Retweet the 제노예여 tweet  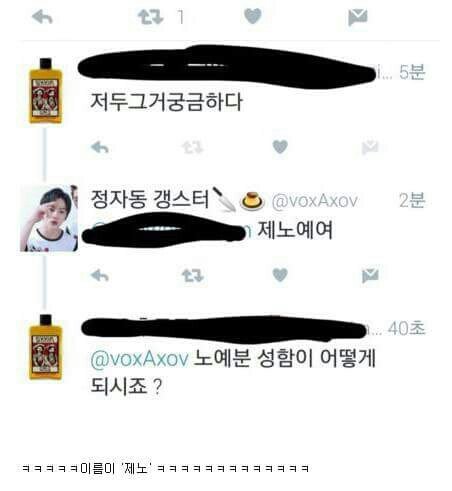coord(192,275)
